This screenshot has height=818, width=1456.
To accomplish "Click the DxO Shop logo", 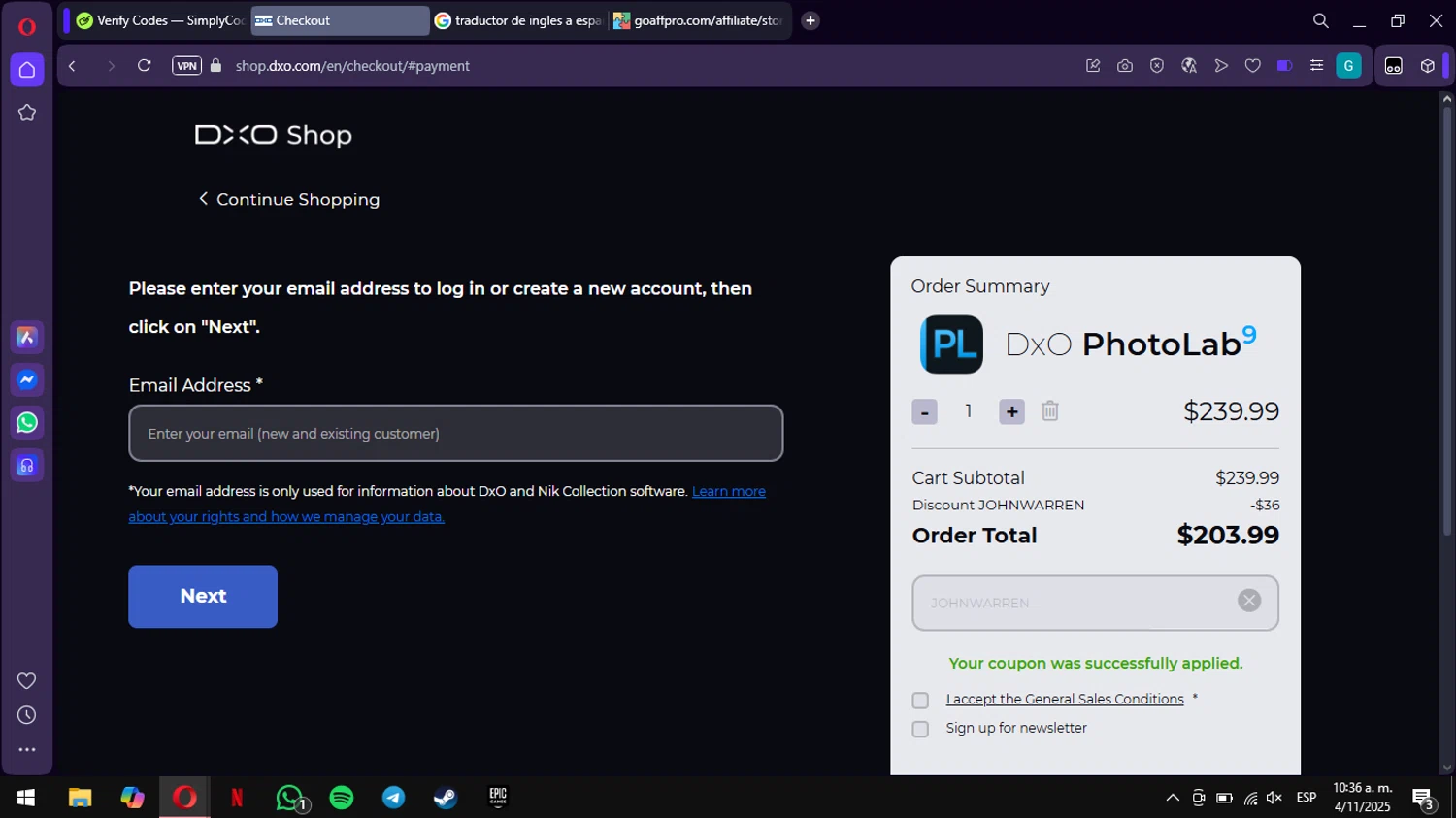I will [273, 135].
